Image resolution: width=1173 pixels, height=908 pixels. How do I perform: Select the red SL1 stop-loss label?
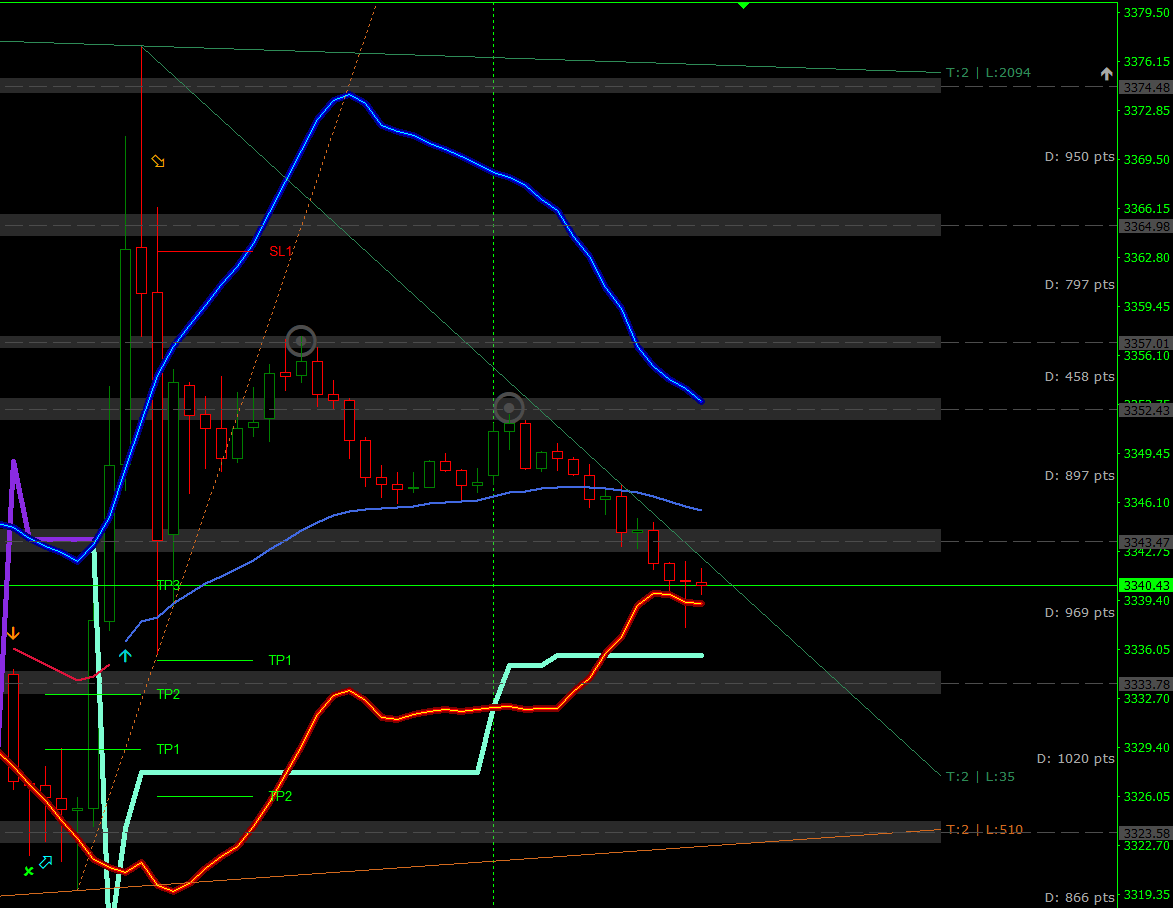click(x=281, y=251)
